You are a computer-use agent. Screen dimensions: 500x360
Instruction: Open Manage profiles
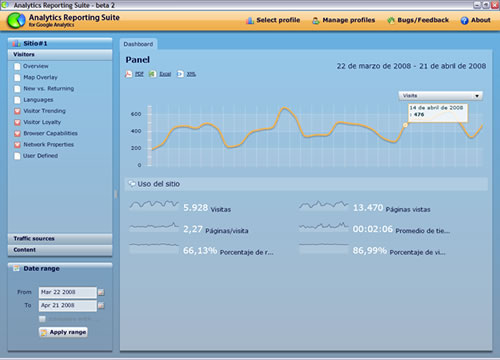343,20
